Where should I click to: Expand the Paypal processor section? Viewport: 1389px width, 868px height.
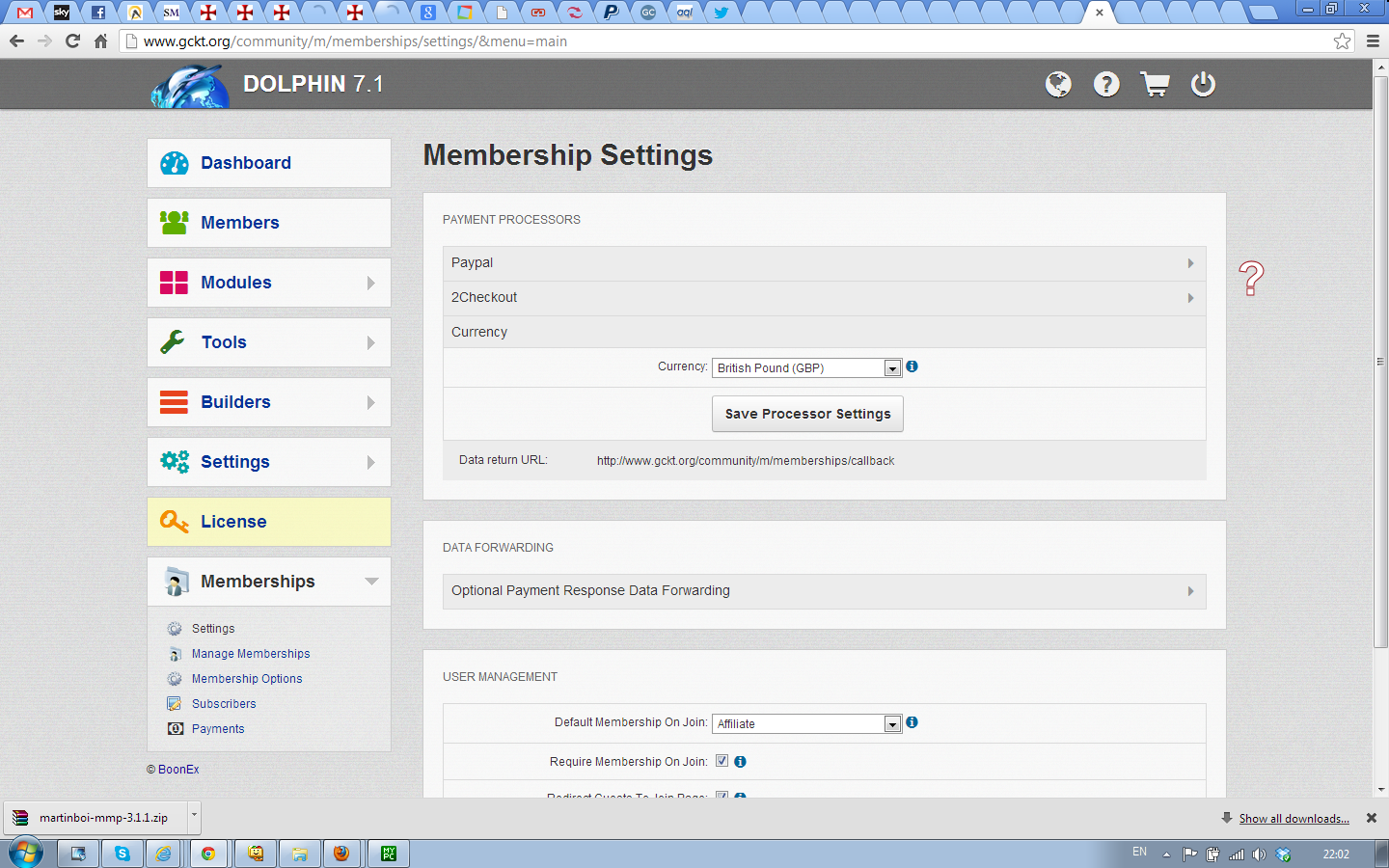click(x=824, y=263)
